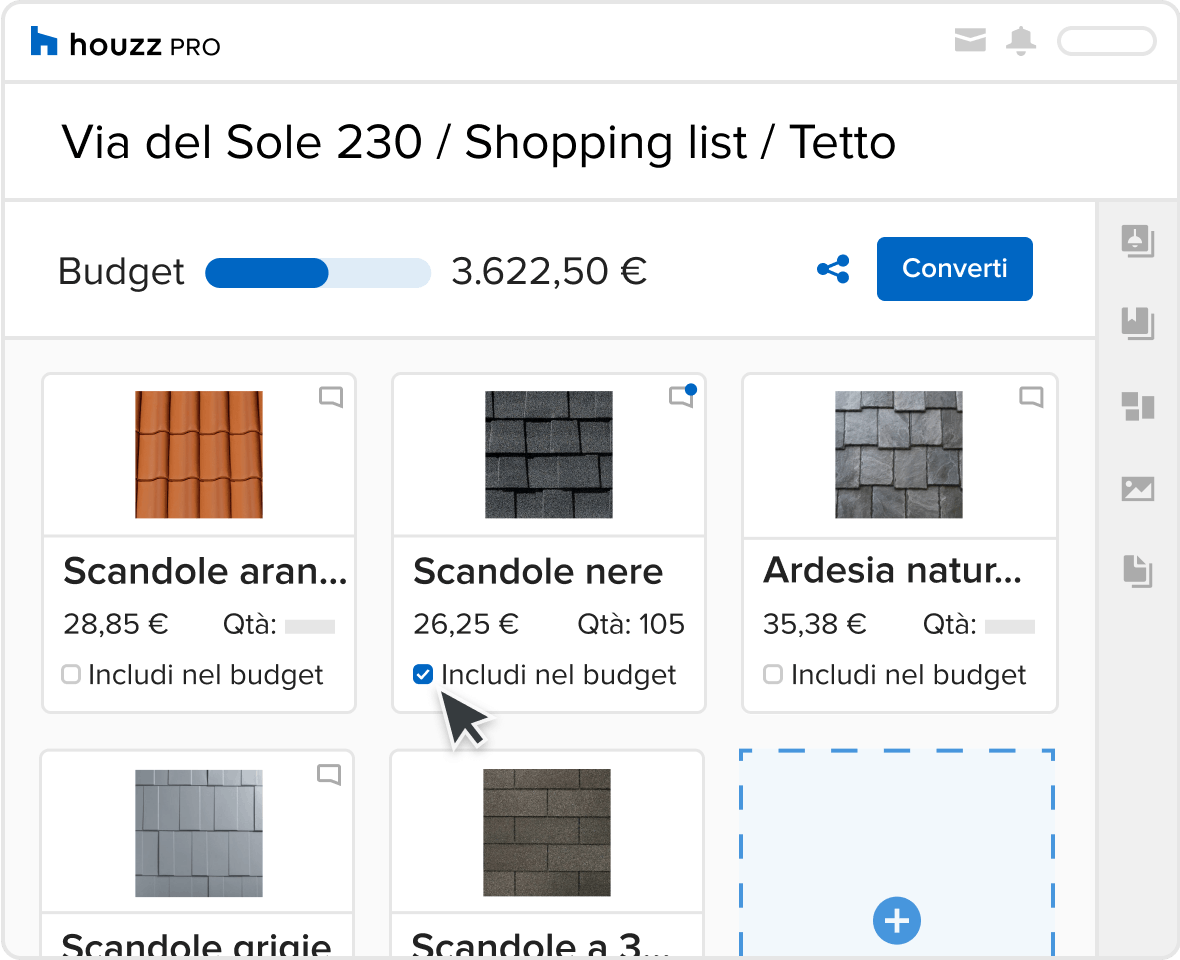Open comments on Scandole grigie card
Screen dimensions: 1180x960
[x=329, y=774]
